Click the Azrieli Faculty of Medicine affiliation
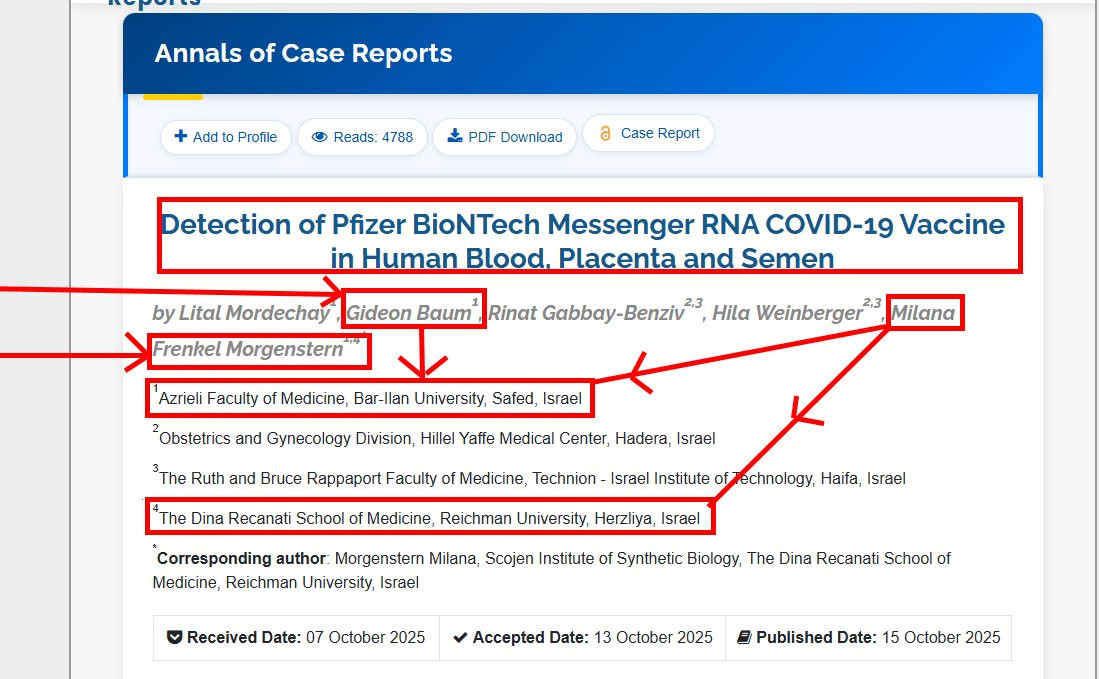1099x679 pixels. tap(369, 399)
